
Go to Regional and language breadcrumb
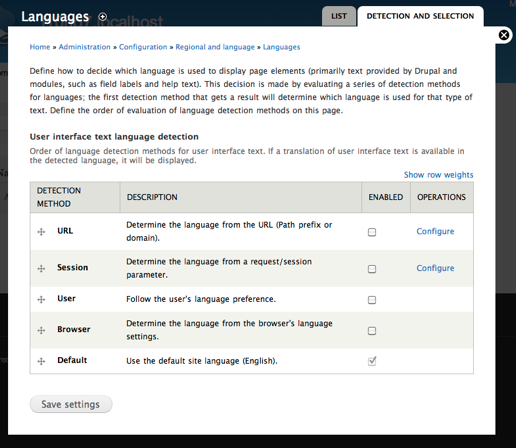tap(215, 47)
